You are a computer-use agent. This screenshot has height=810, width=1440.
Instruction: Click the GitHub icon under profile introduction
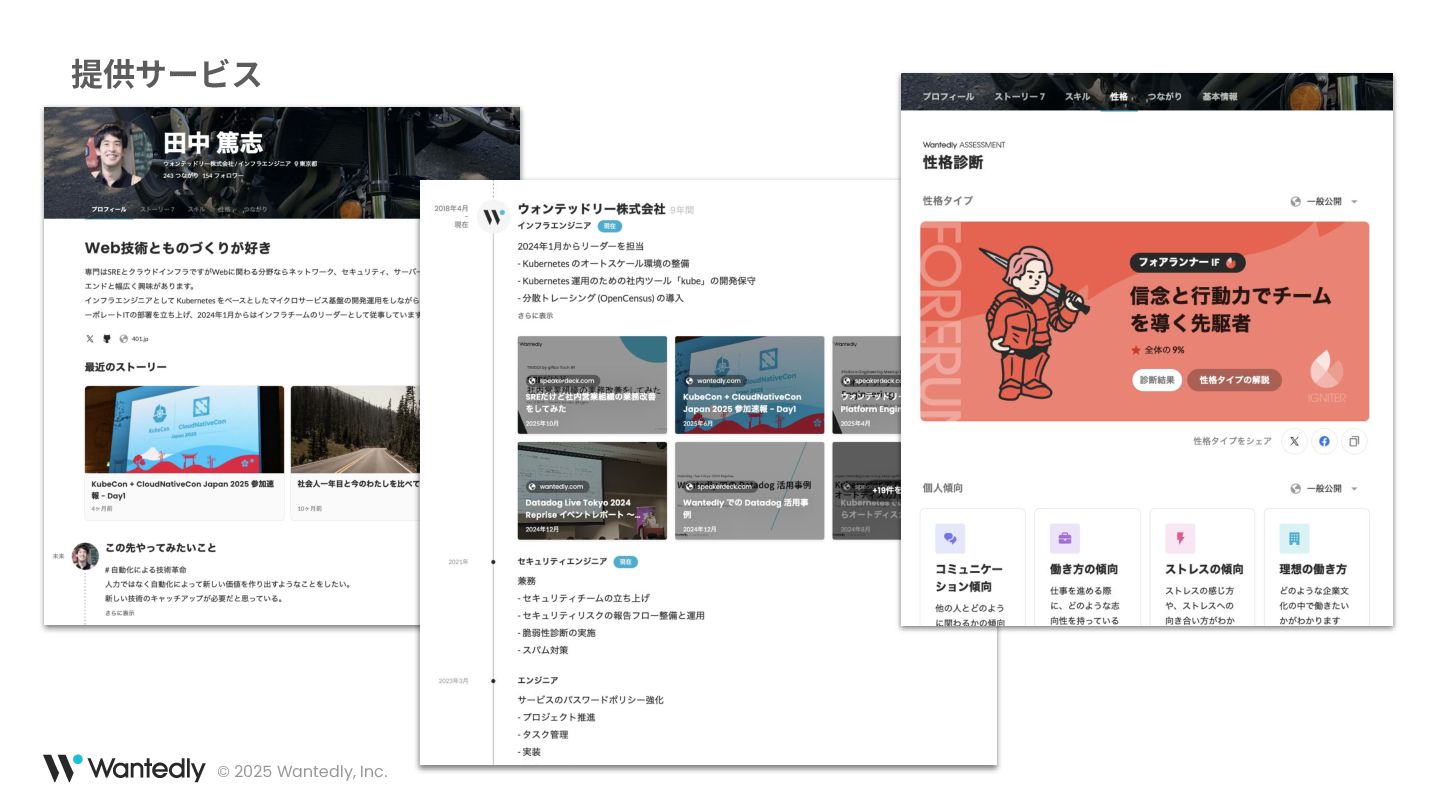click(107, 339)
